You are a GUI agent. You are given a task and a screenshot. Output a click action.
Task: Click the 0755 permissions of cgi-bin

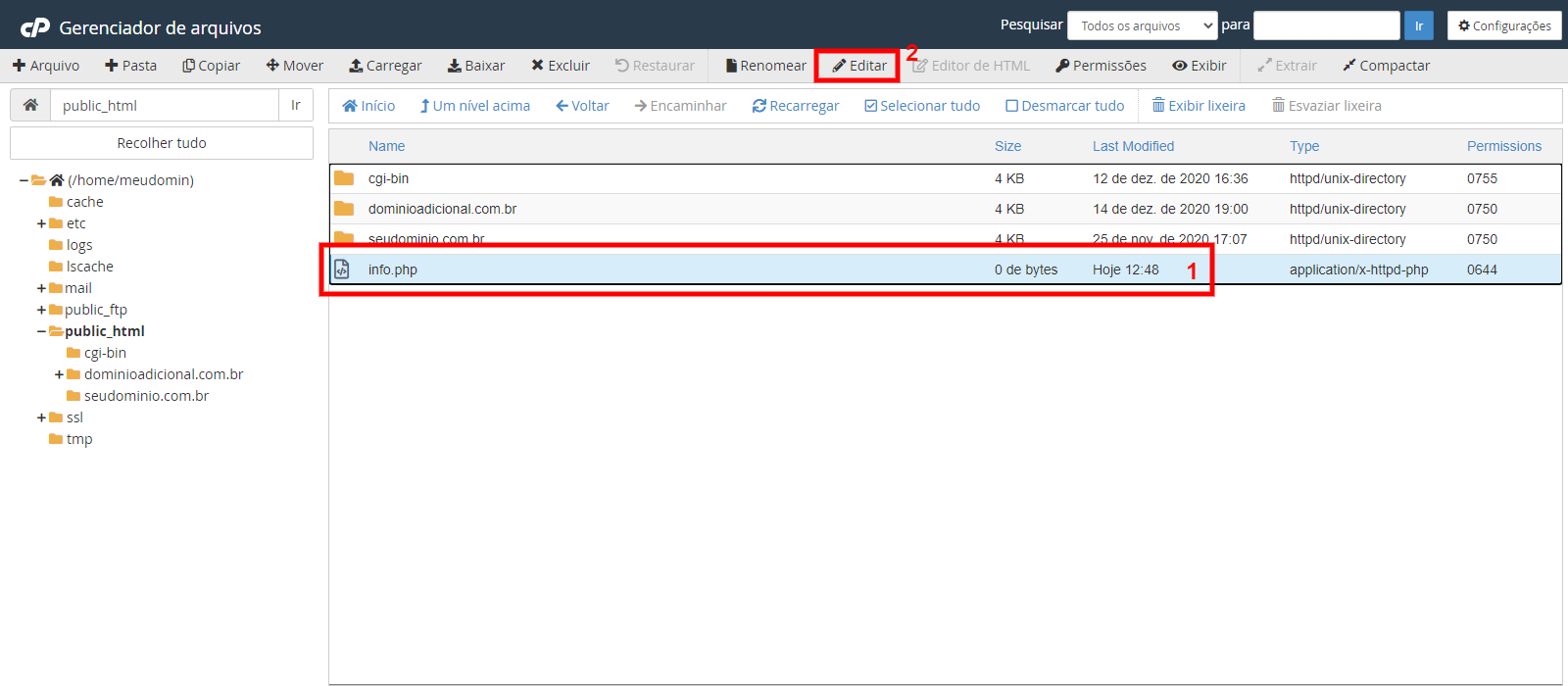click(1482, 178)
